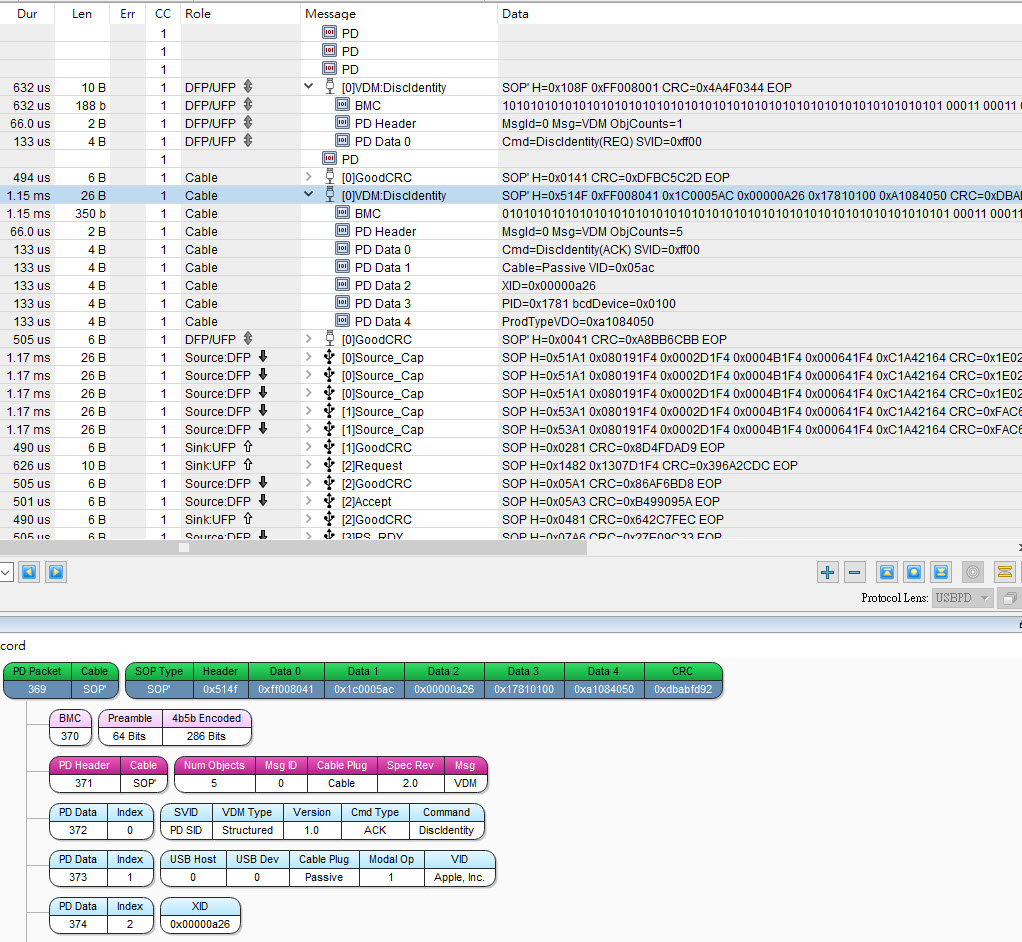Click the up arrow in the [2]Request role cell
The image size is (1022, 942).
(248, 465)
